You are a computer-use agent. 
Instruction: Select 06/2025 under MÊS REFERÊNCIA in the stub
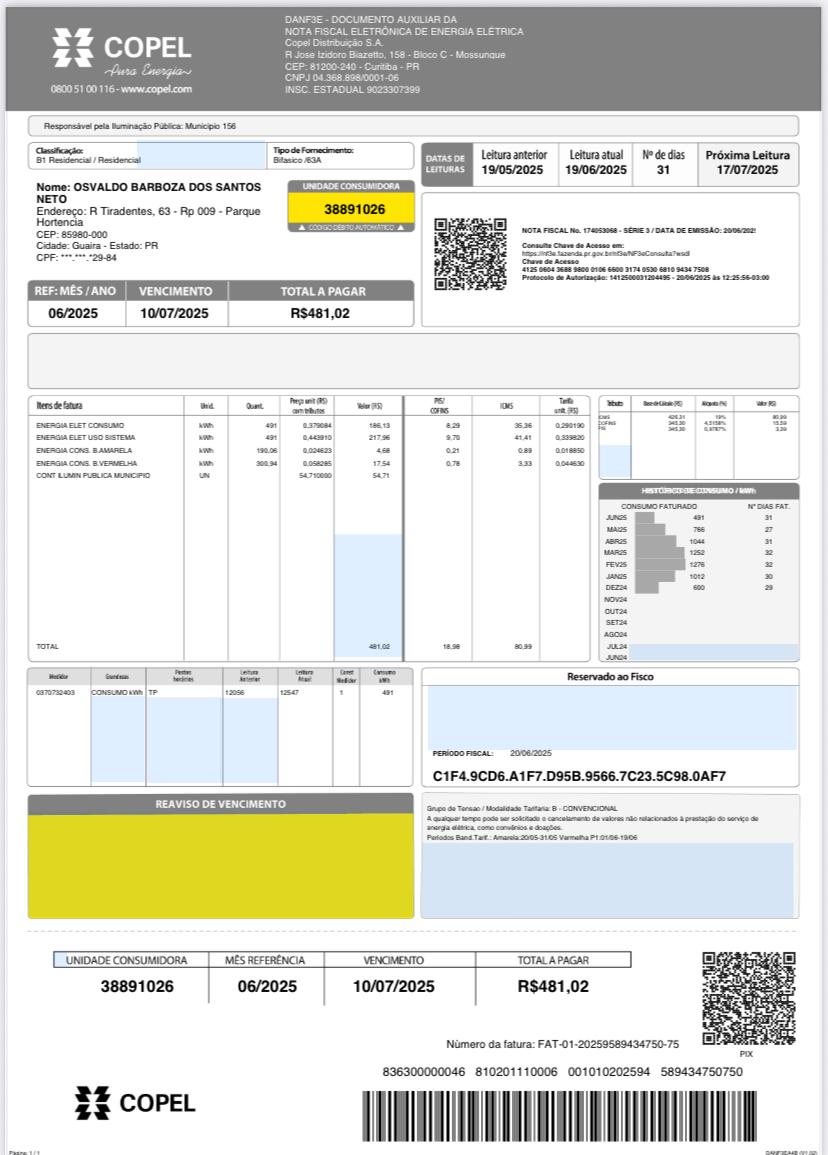pos(267,986)
